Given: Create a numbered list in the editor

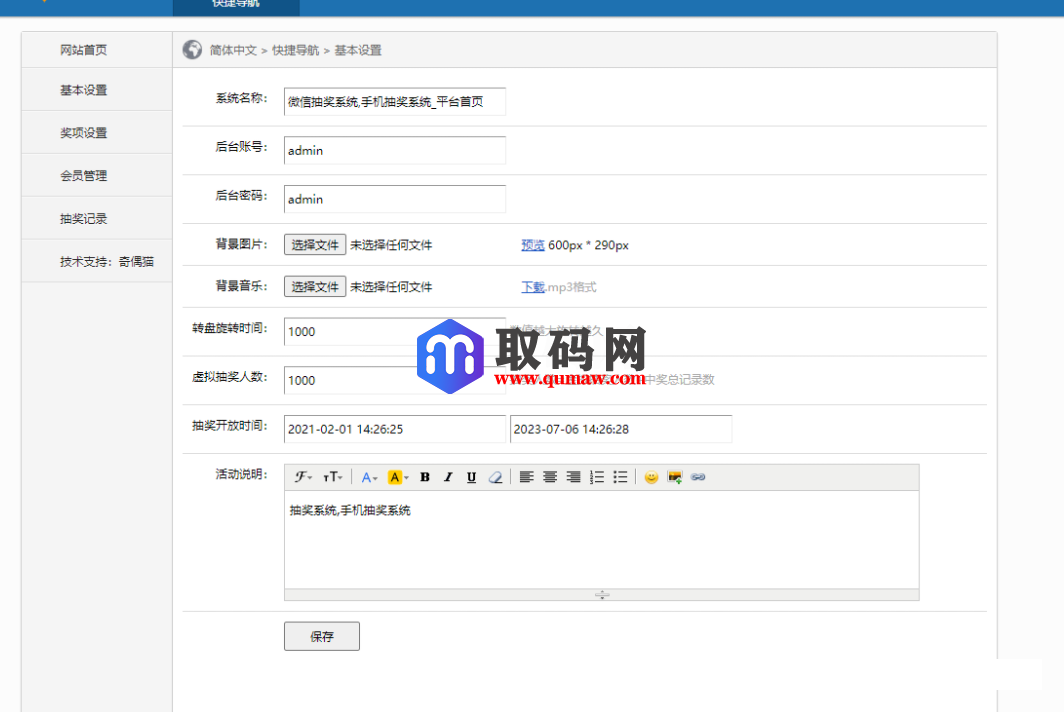Looking at the screenshot, I should [x=596, y=477].
